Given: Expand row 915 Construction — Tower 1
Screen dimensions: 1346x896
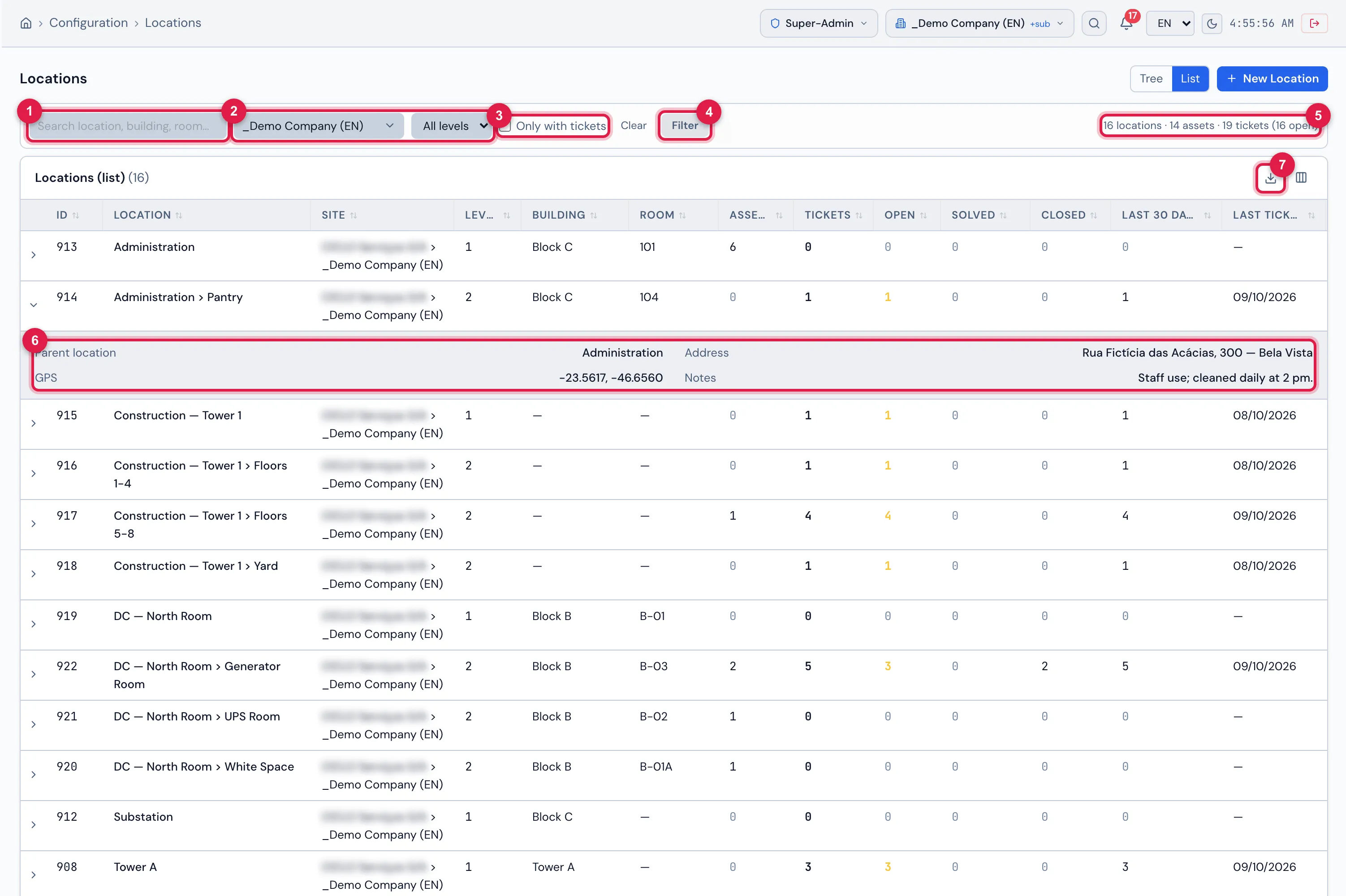Looking at the screenshot, I should click(x=34, y=424).
